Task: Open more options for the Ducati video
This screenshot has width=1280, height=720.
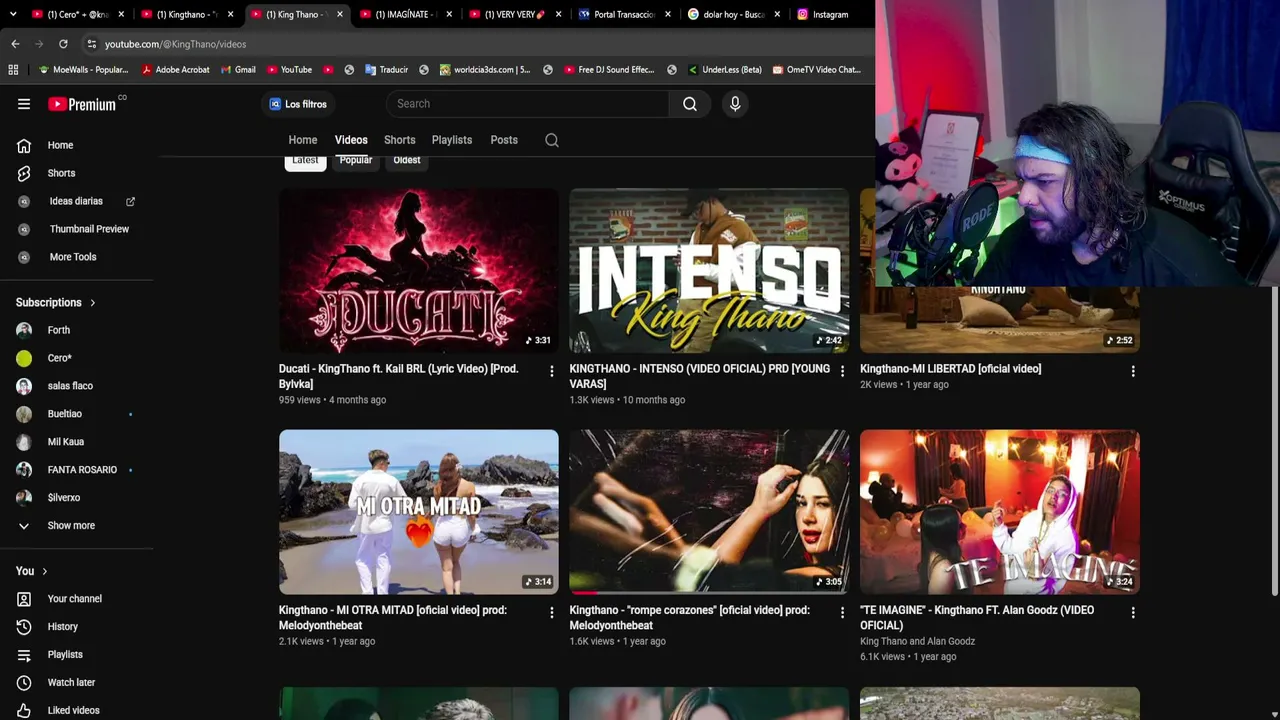Action: (x=551, y=371)
